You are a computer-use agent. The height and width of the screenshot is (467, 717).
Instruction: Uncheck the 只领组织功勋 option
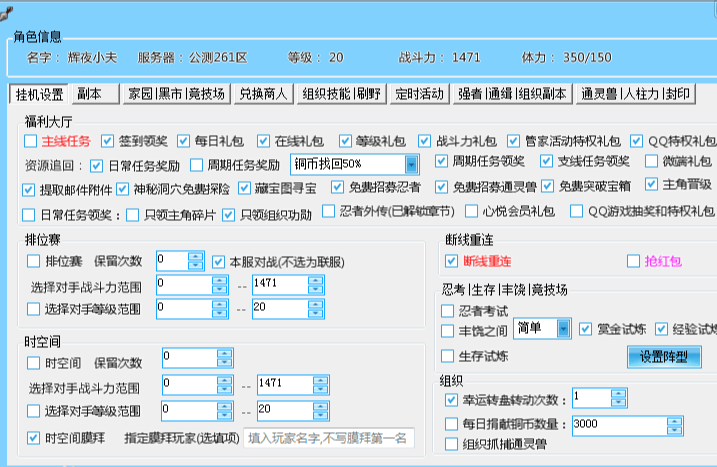pos(229,215)
